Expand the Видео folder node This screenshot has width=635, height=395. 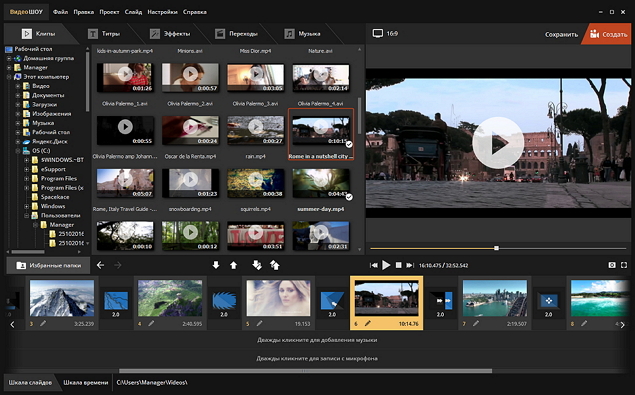point(17,86)
